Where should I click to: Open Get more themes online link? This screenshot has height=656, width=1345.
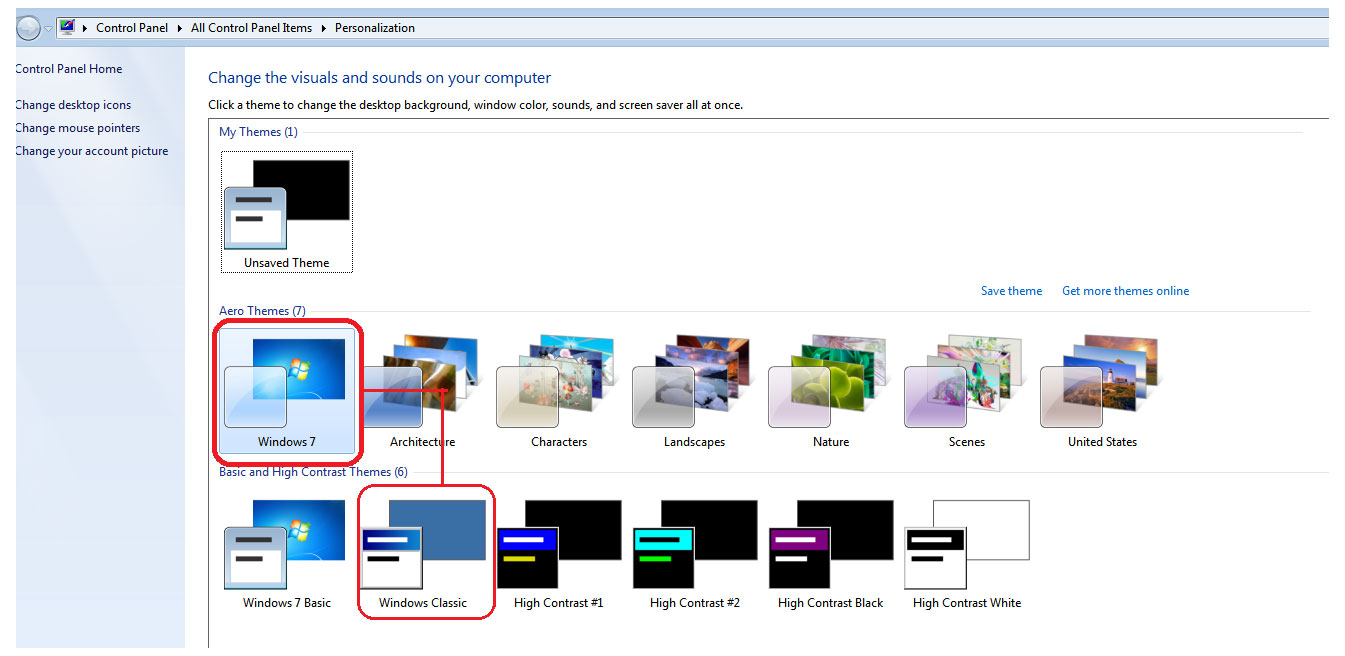[x=1125, y=291]
